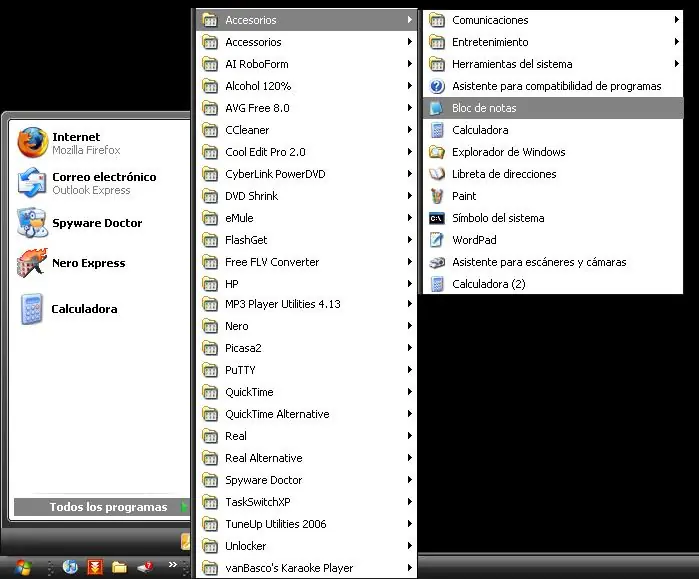
Task: Open DVD Shrink program group
Action: pos(307,196)
